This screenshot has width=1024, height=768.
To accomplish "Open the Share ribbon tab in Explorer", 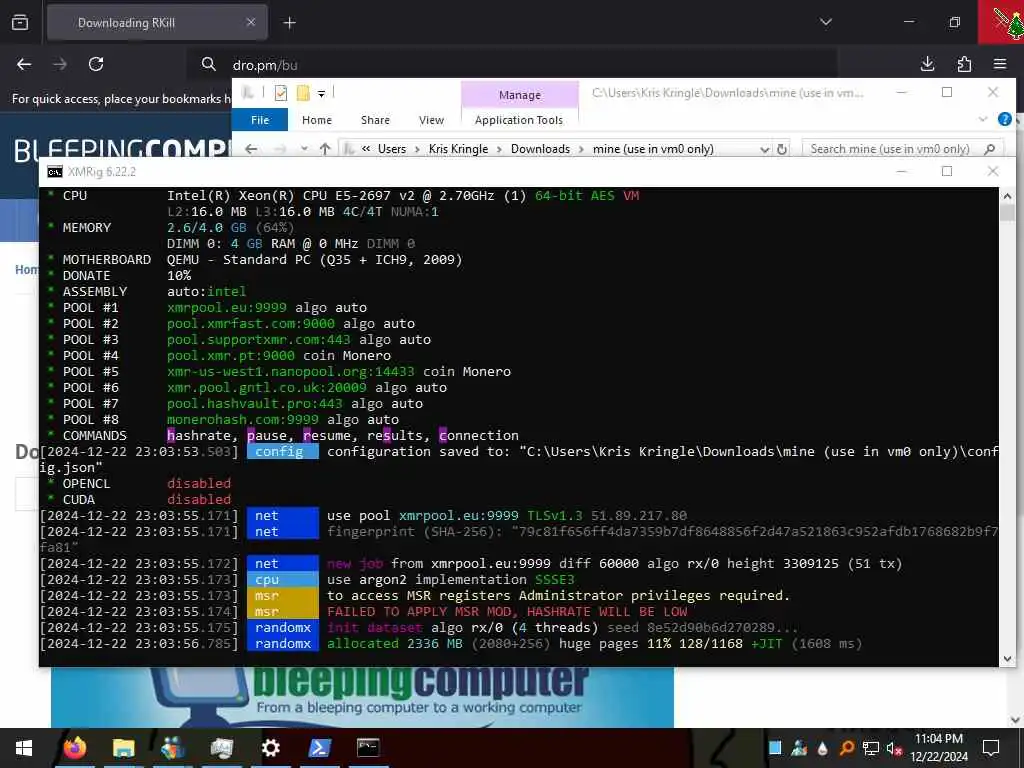I will [x=376, y=120].
